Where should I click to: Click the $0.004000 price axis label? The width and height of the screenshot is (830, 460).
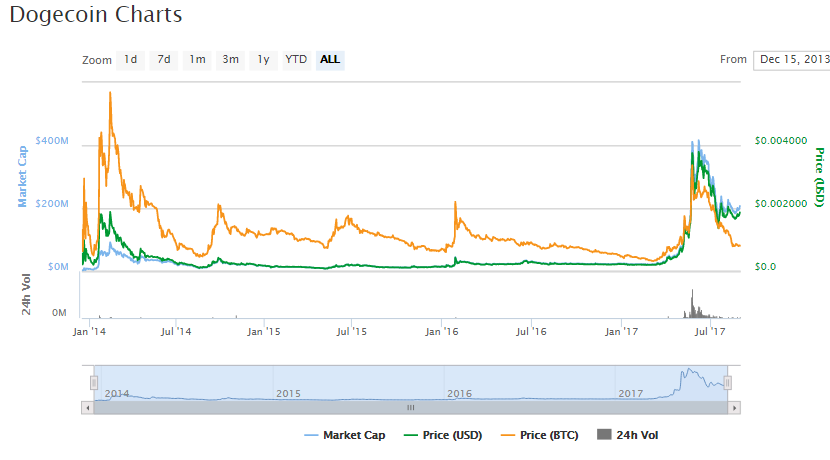tap(781, 141)
